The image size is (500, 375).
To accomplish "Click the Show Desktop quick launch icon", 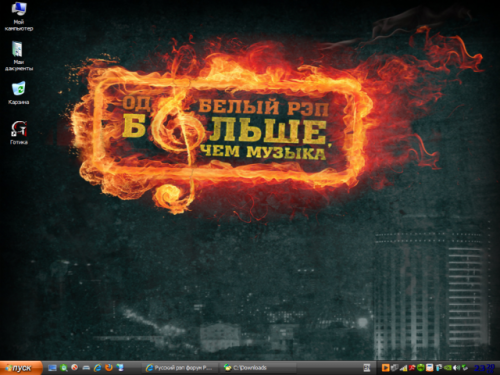I will 52,368.
